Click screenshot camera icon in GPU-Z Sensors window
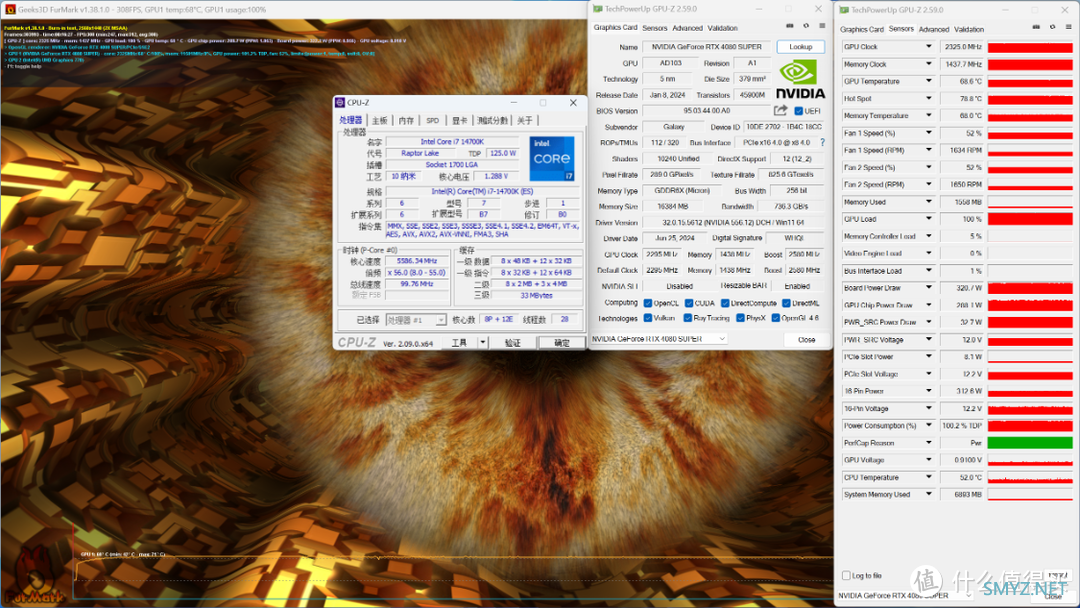The width and height of the screenshot is (1080, 608). pos(1036,27)
